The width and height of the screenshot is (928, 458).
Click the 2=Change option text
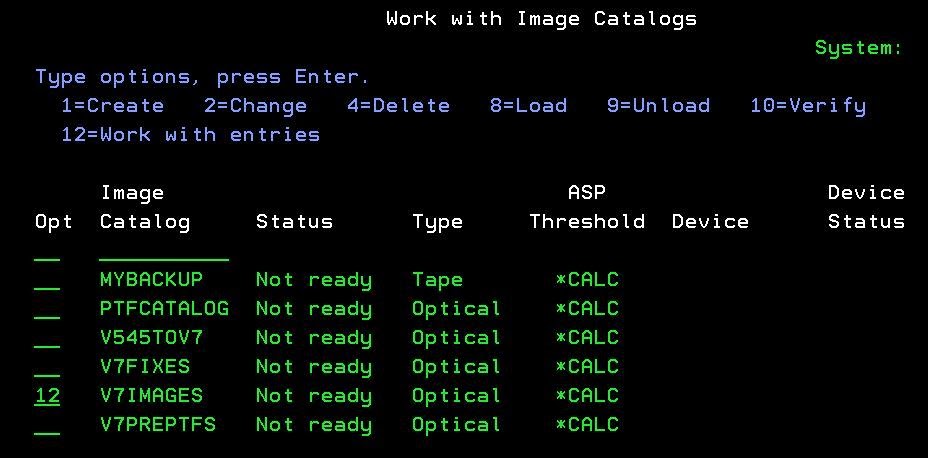255,106
